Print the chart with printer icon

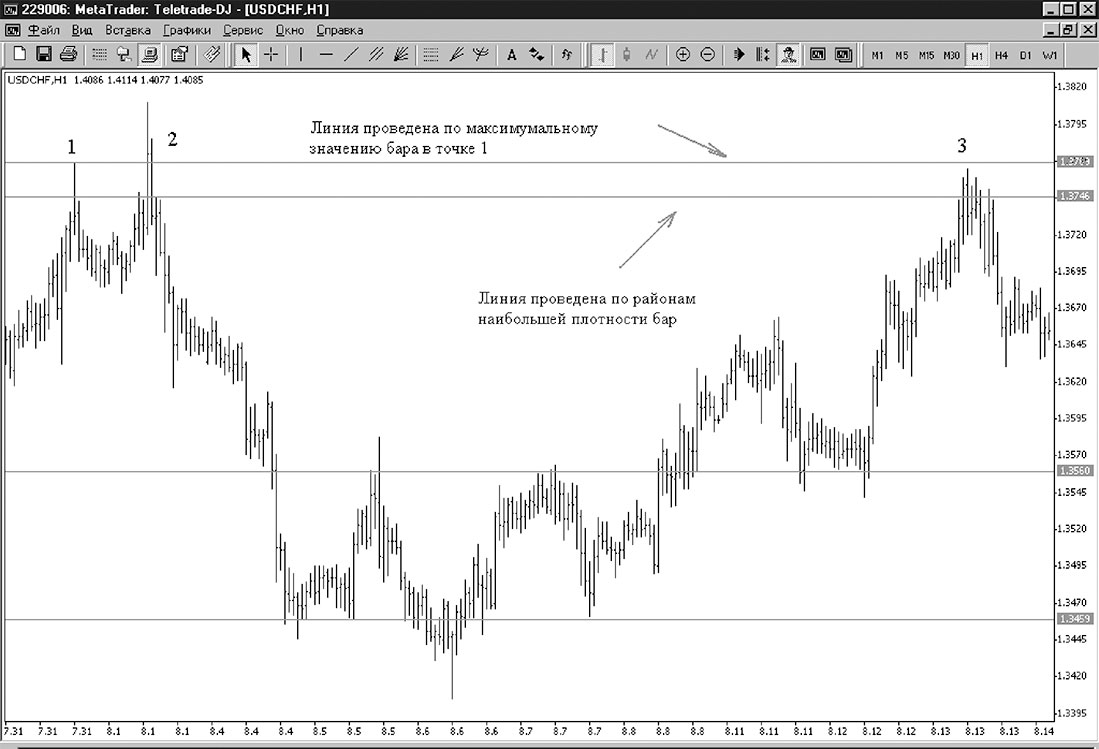(68, 54)
